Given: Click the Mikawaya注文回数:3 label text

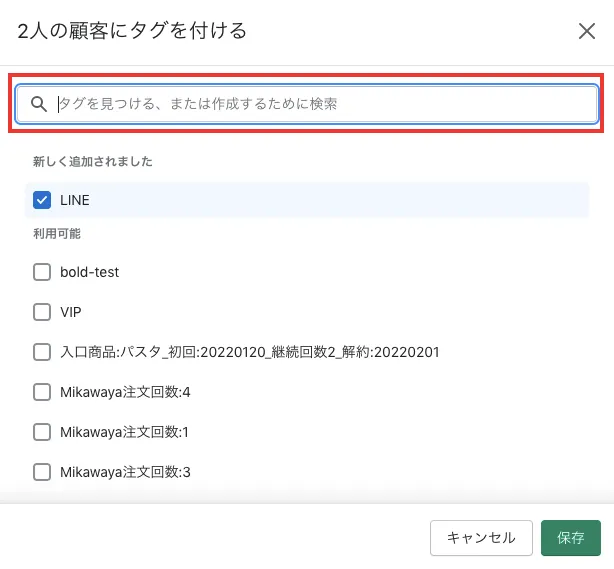Looking at the screenshot, I should (x=125, y=472).
